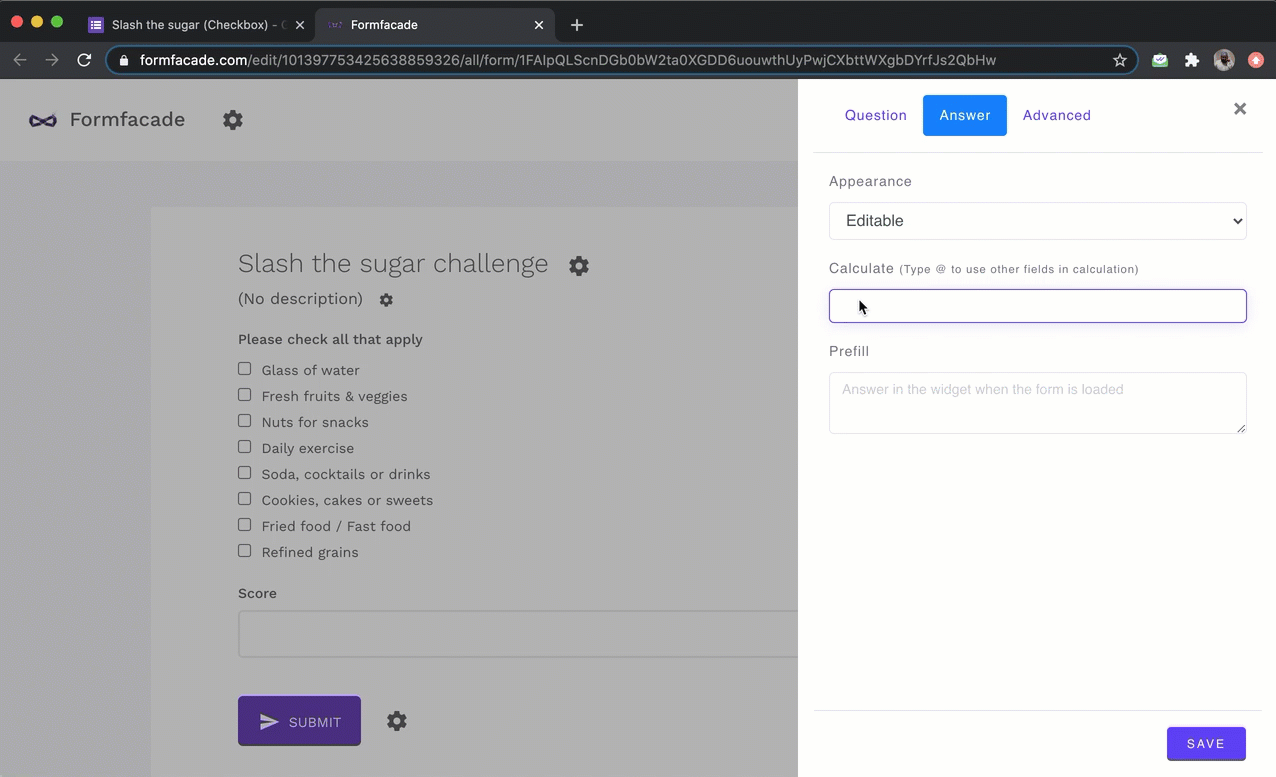Screen dimensions: 1276x777
Task: Check Glass of water option
Action: (244, 369)
